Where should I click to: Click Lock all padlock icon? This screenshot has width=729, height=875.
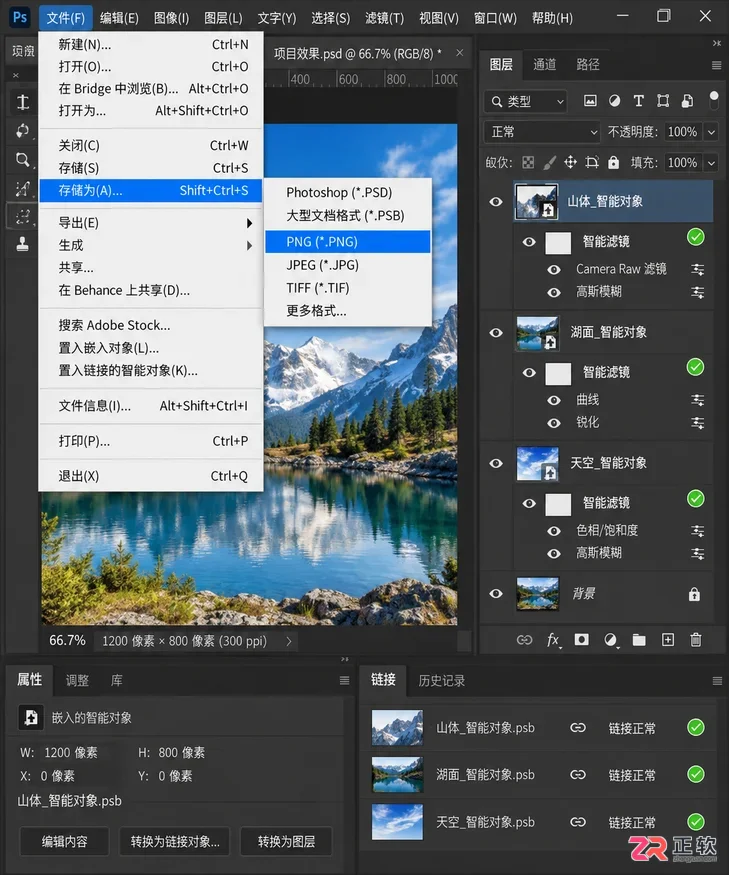click(x=613, y=162)
